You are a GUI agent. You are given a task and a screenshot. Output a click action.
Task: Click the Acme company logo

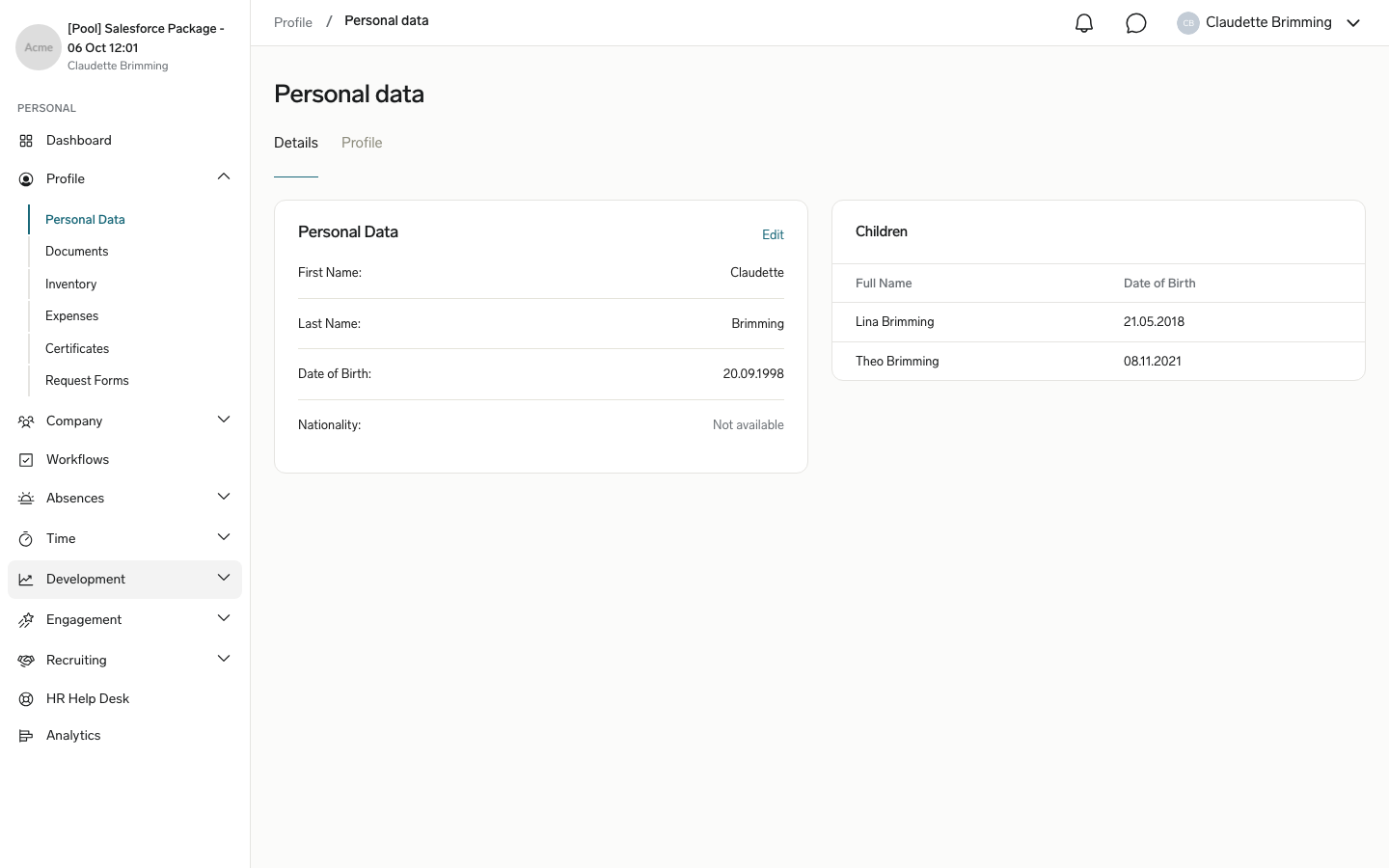click(x=39, y=47)
